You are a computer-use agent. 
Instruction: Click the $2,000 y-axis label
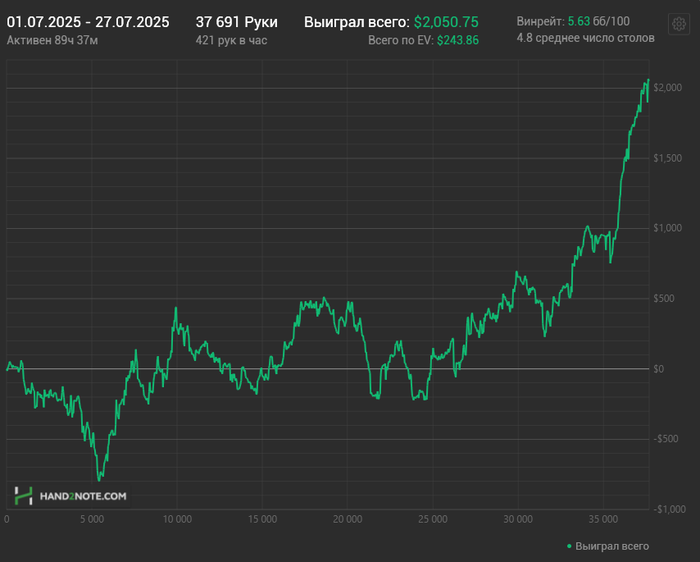(667, 87)
